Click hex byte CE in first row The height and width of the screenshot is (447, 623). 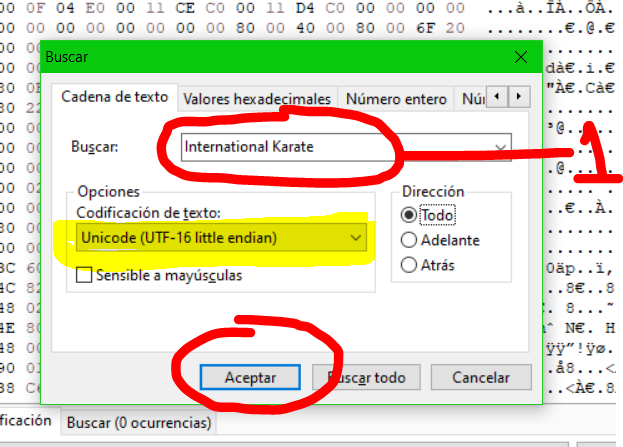185,8
